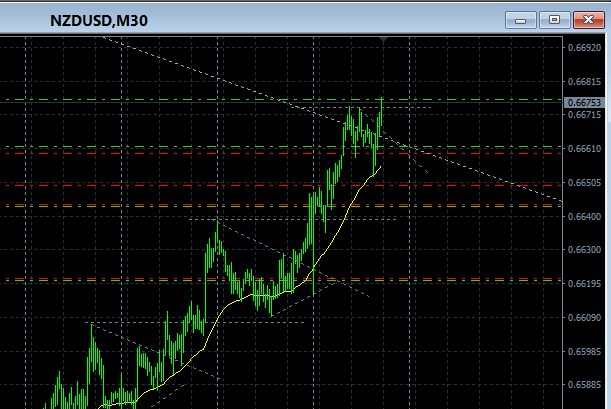This screenshot has height=409, width=611.
Task: Click the current price label 0.66753
Action: [584, 102]
